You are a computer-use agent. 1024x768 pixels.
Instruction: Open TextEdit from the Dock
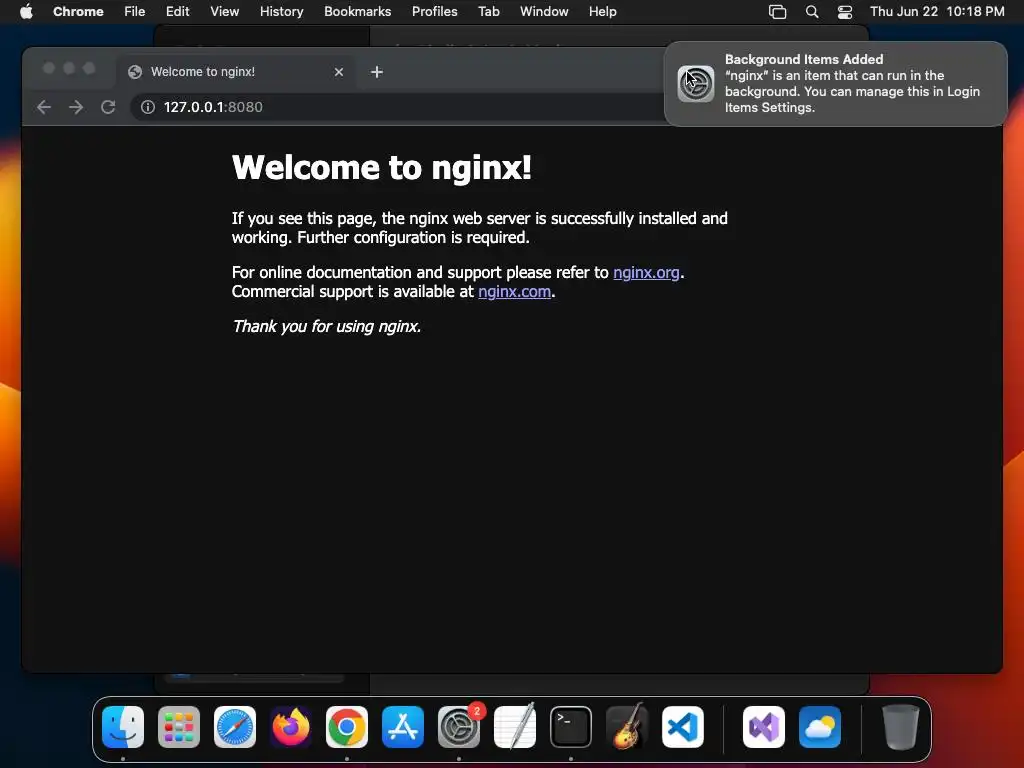(x=515, y=727)
